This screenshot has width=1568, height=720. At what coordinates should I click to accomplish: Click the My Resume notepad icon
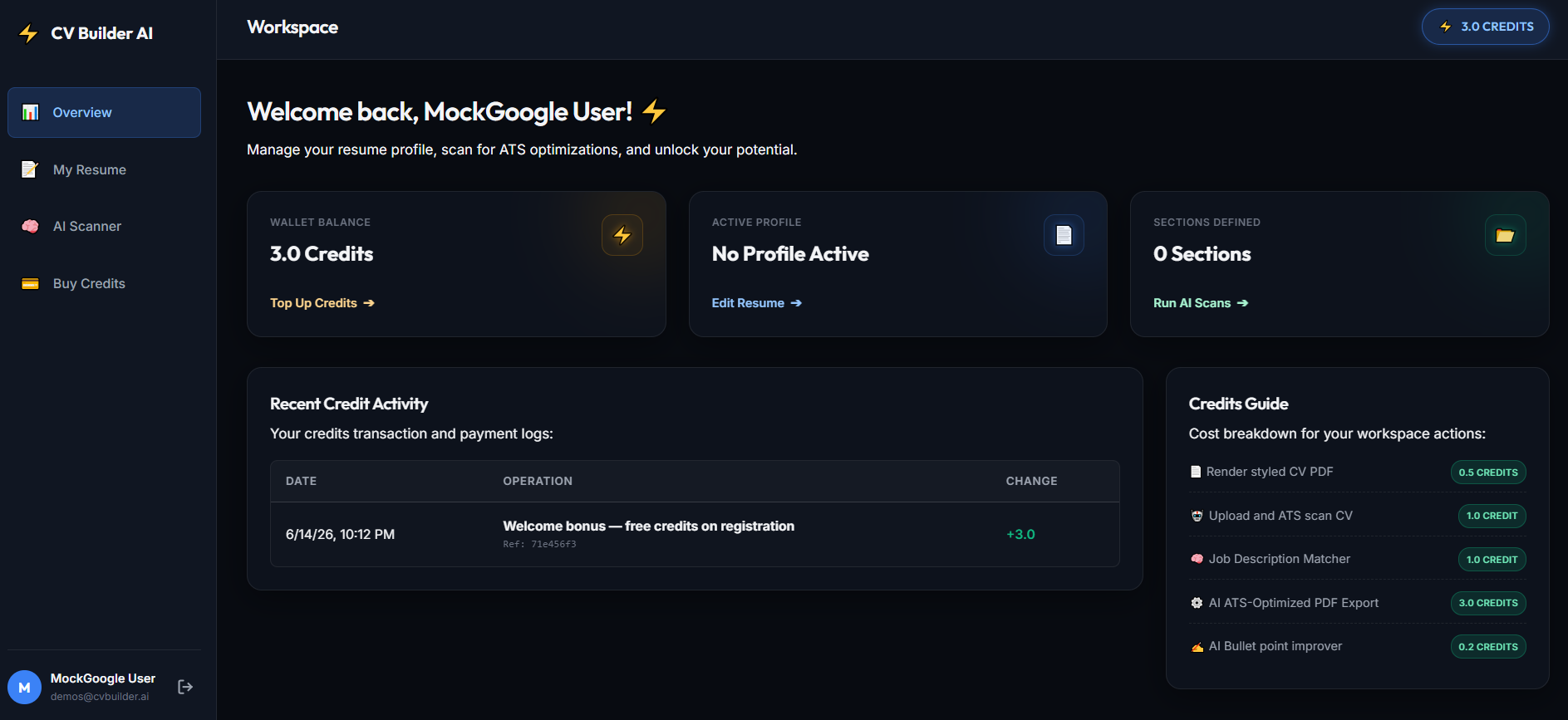pyautogui.click(x=30, y=169)
